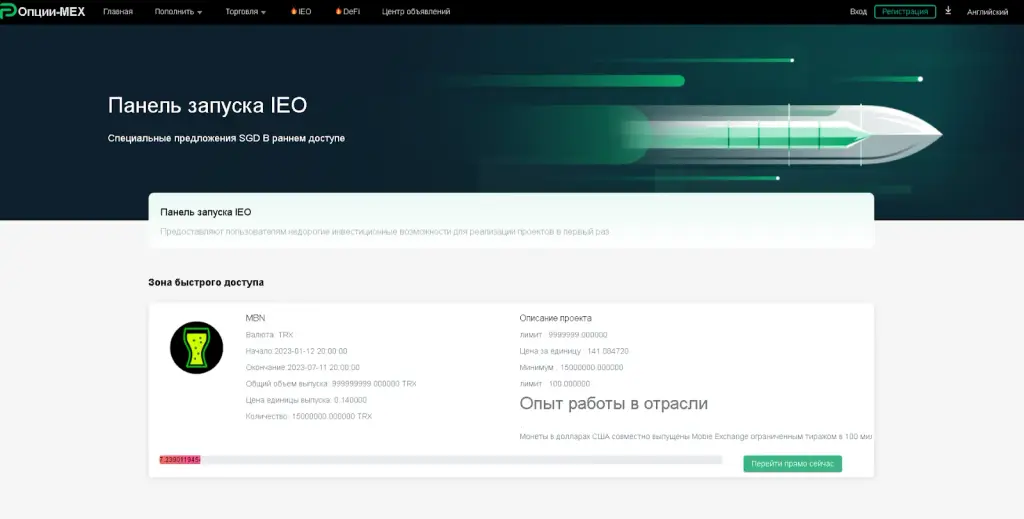
Task: Click the Опции-MEX logo
Action: [42, 11]
